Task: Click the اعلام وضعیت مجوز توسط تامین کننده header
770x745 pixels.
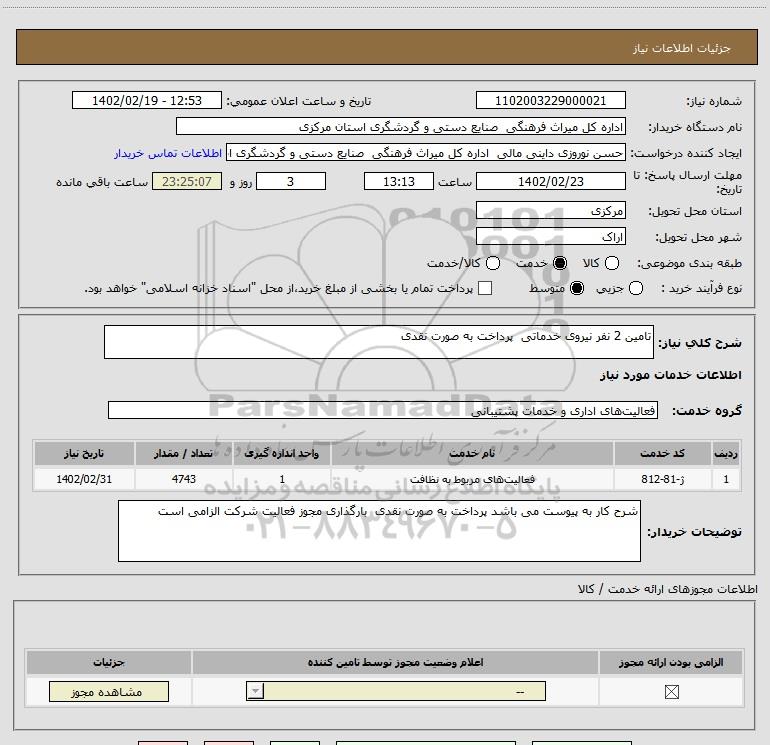Action: coord(395,662)
